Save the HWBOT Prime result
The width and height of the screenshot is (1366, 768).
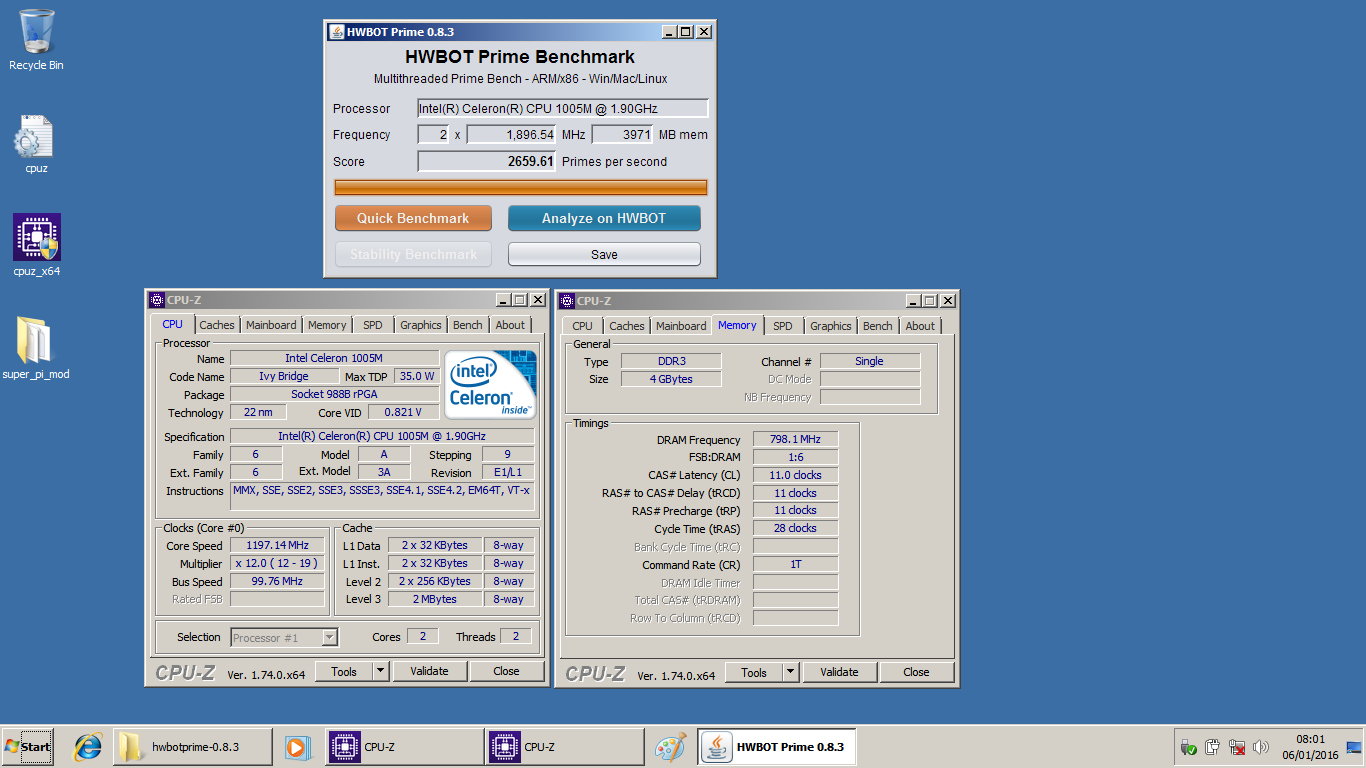click(604, 254)
